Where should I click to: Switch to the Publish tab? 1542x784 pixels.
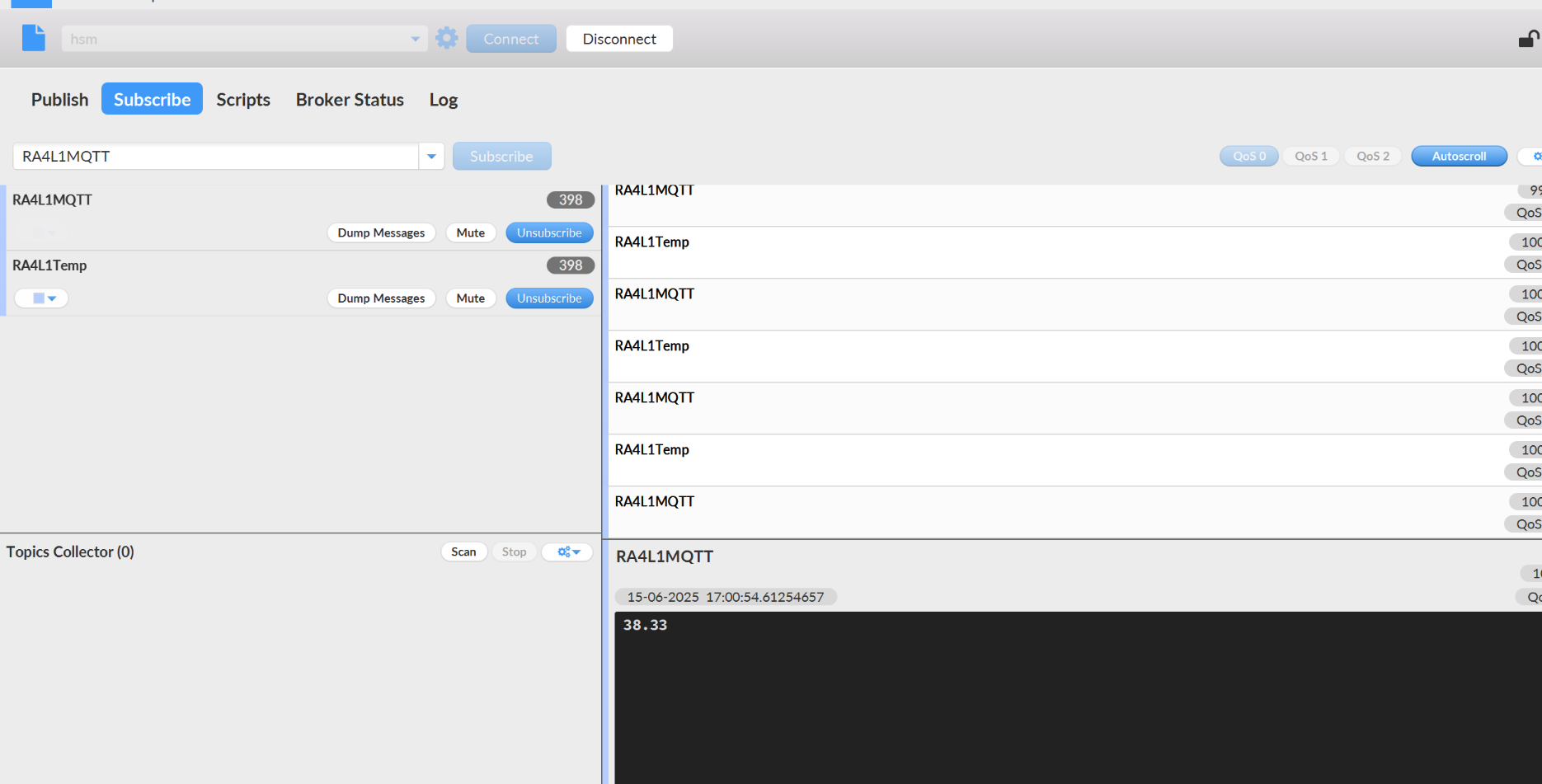click(59, 100)
